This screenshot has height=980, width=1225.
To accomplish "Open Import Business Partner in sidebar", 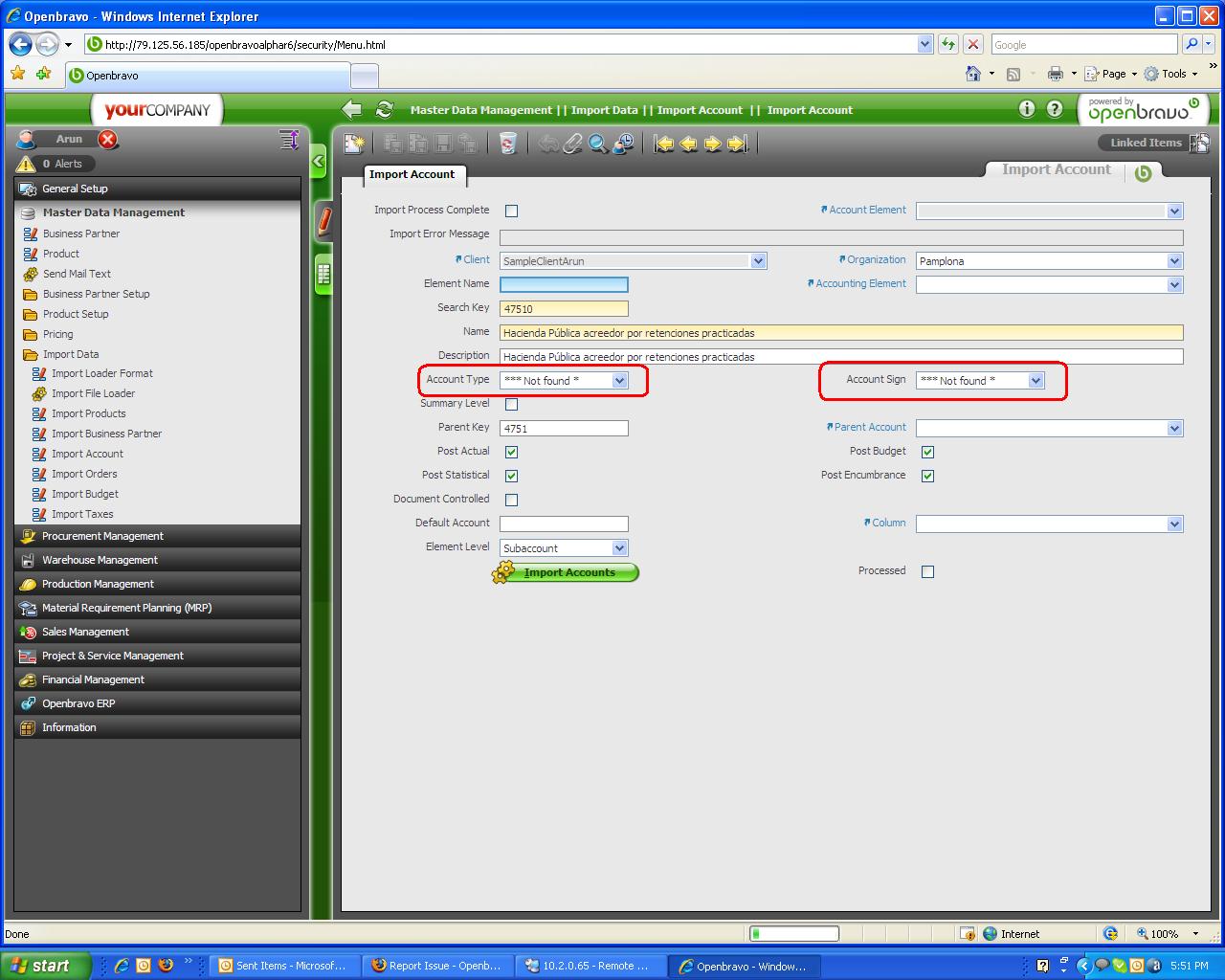I will coord(106,434).
